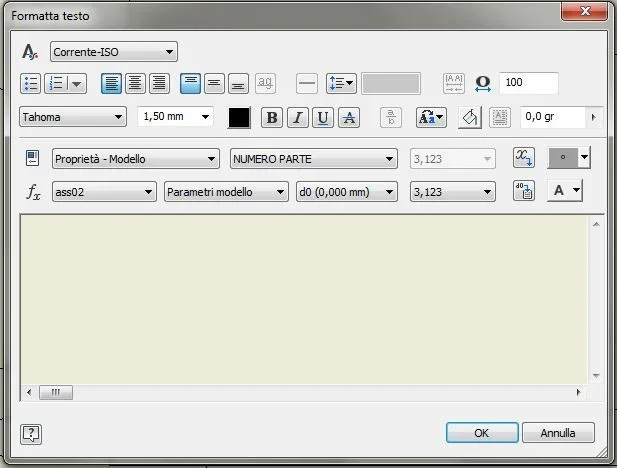
Task: Apply numbered list formatting
Action: [x=56, y=83]
